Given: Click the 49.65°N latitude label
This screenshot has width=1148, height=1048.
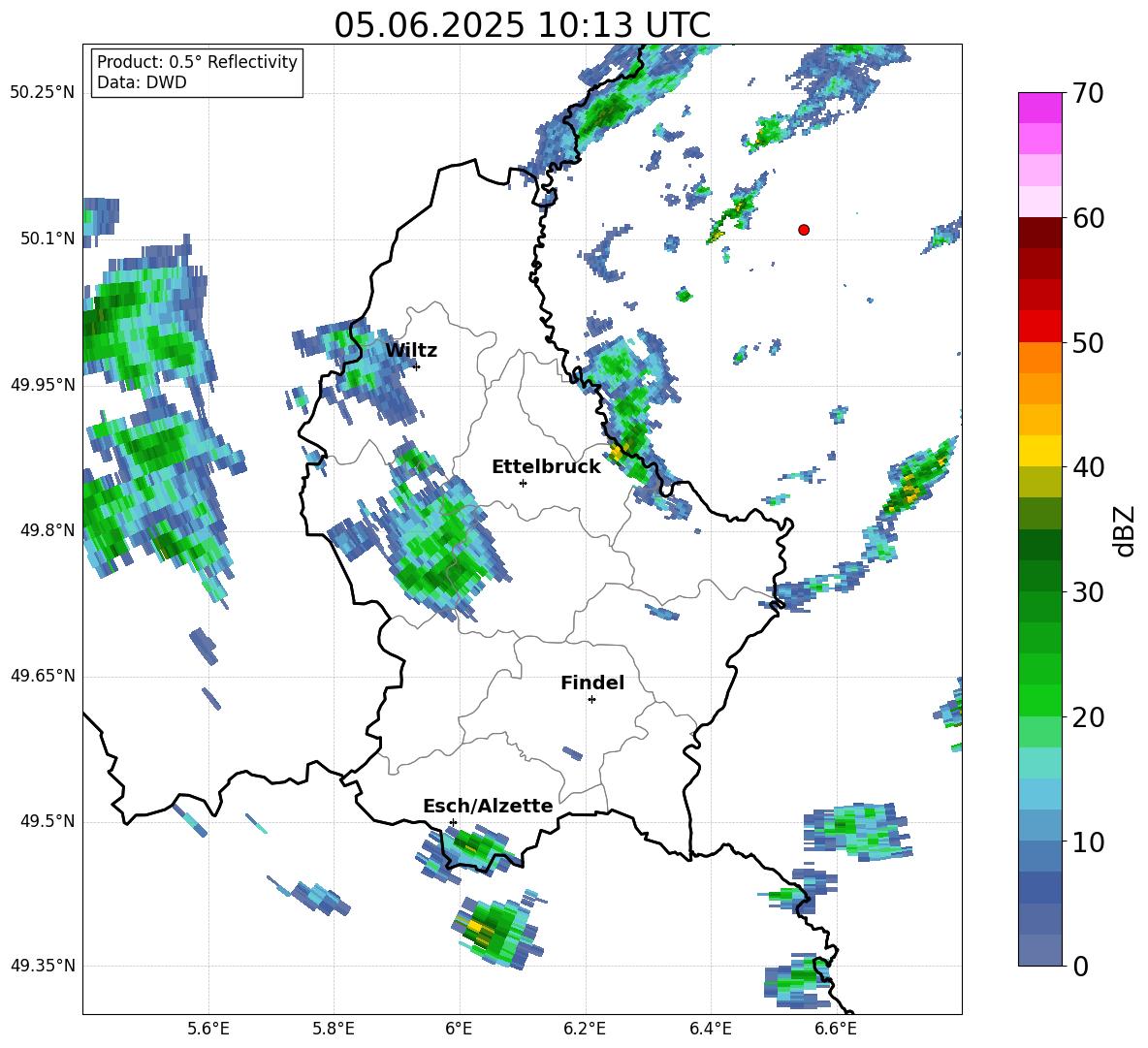Looking at the screenshot, I should (43, 676).
